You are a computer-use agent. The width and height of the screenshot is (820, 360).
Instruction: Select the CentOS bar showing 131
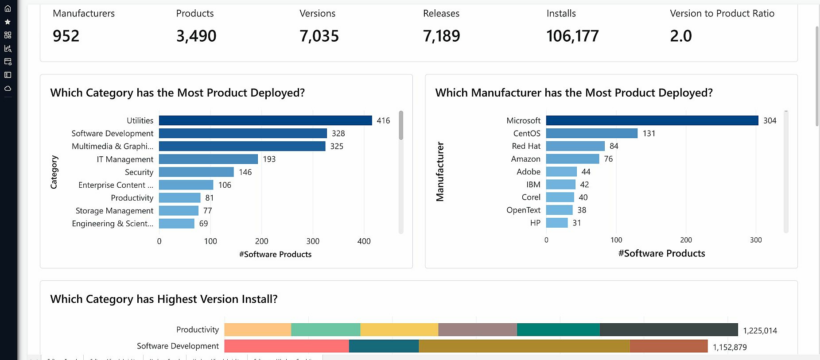click(x=592, y=133)
